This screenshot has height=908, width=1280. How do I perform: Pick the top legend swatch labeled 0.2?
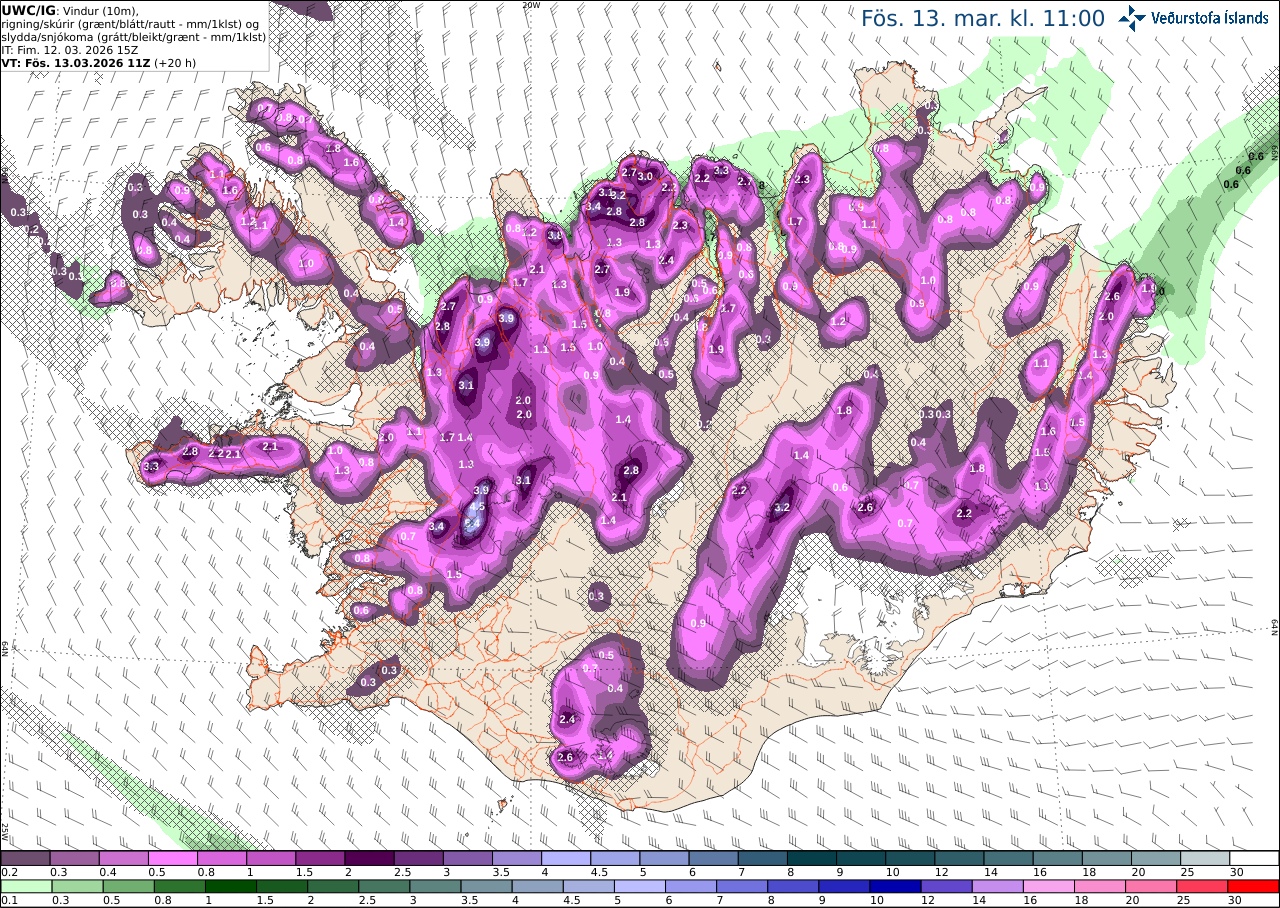pyautogui.click(x=25, y=858)
